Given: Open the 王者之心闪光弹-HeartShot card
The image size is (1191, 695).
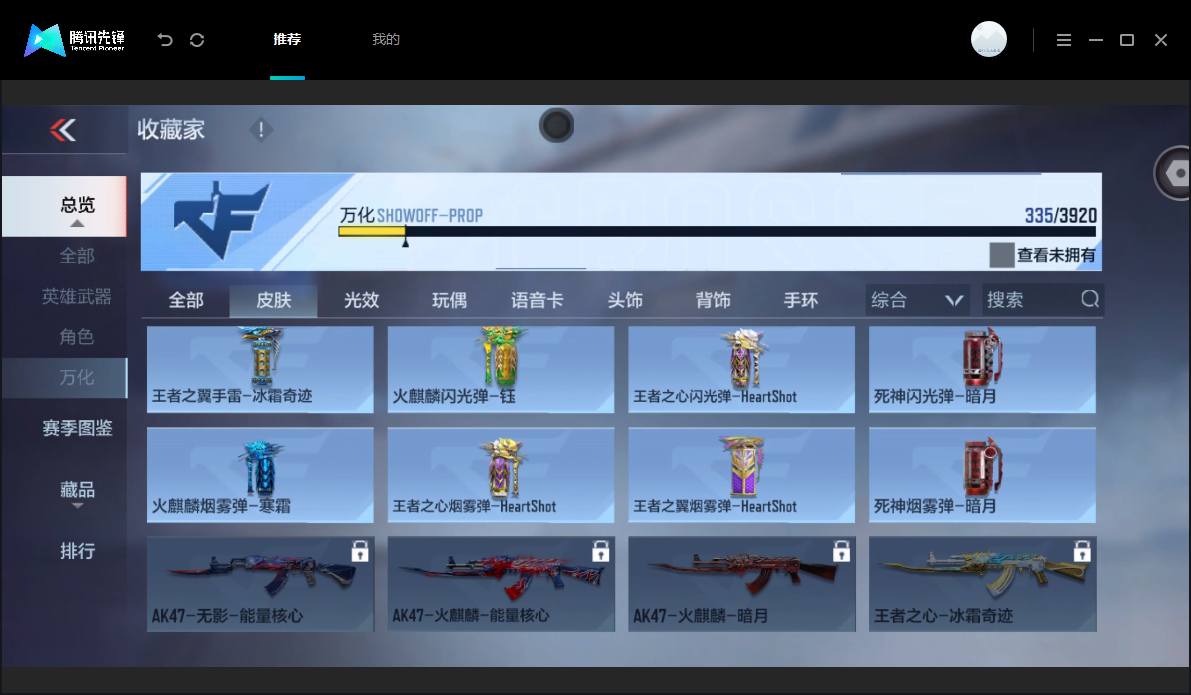Looking at the screenshot, I should pyautogui.click(x=741, y=369).
